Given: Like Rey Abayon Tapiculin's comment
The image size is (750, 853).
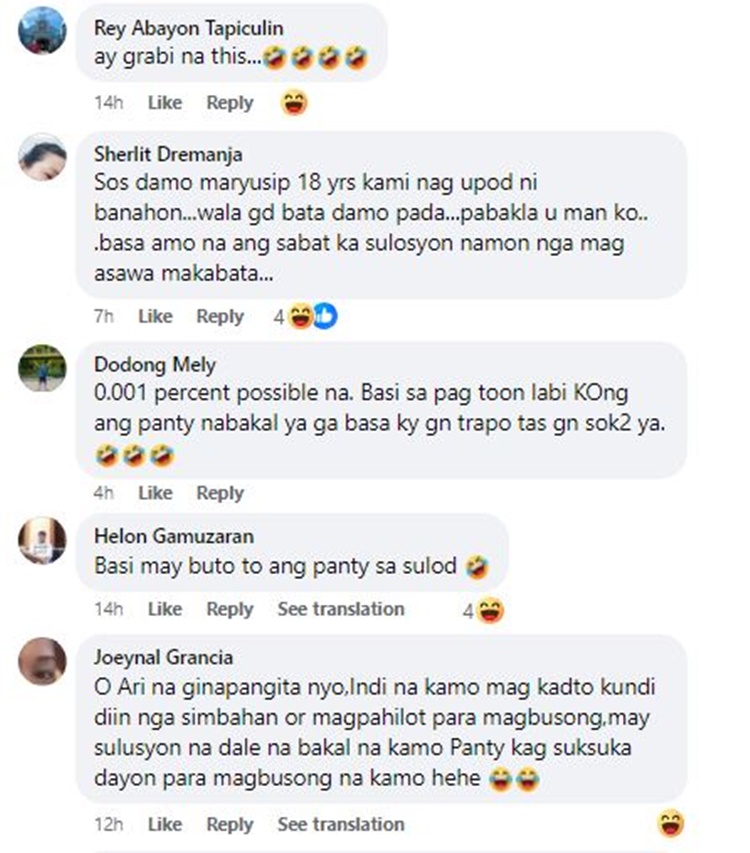Looking at the screenshot, I should coord(165,102).
